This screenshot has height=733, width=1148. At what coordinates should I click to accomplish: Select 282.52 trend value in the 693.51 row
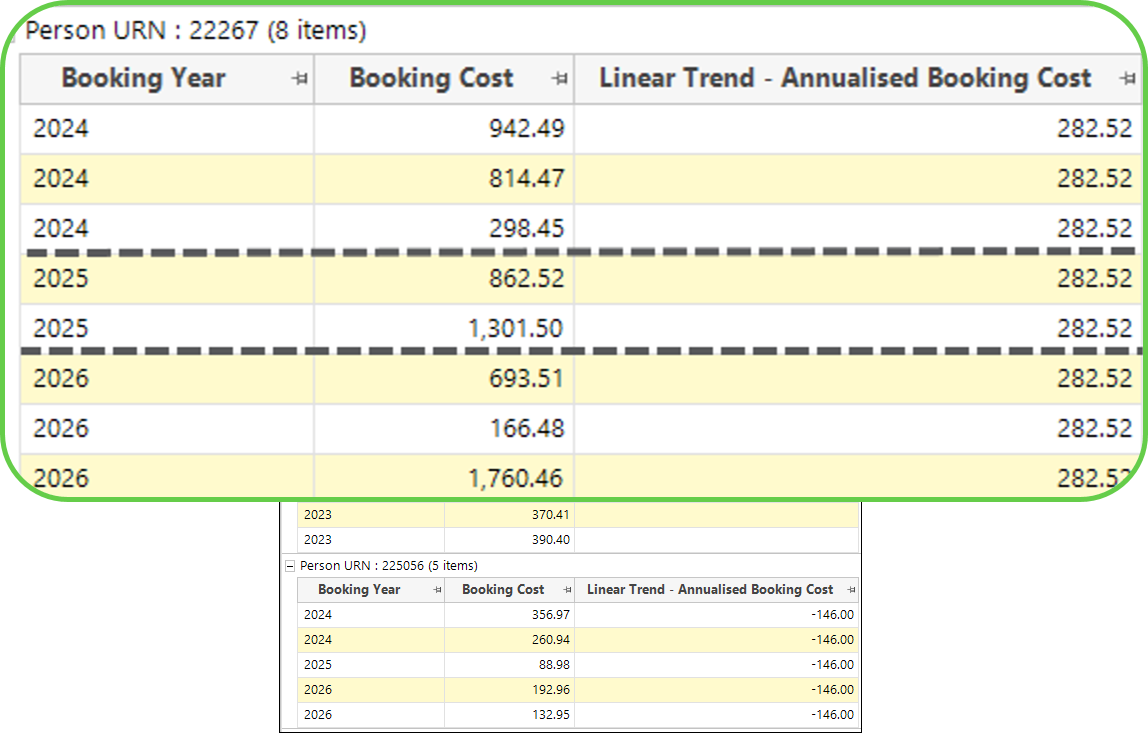[858, 379]
